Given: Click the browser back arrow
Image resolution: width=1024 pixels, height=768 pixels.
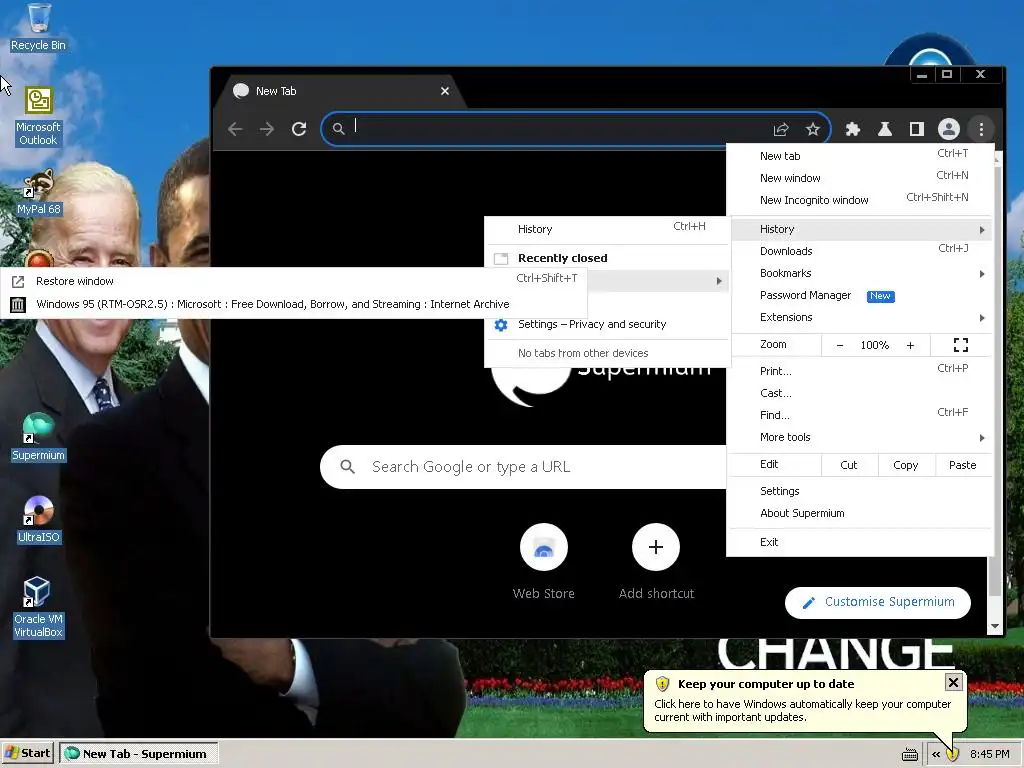Looking at the screenshot, I should tap(235, 129).
